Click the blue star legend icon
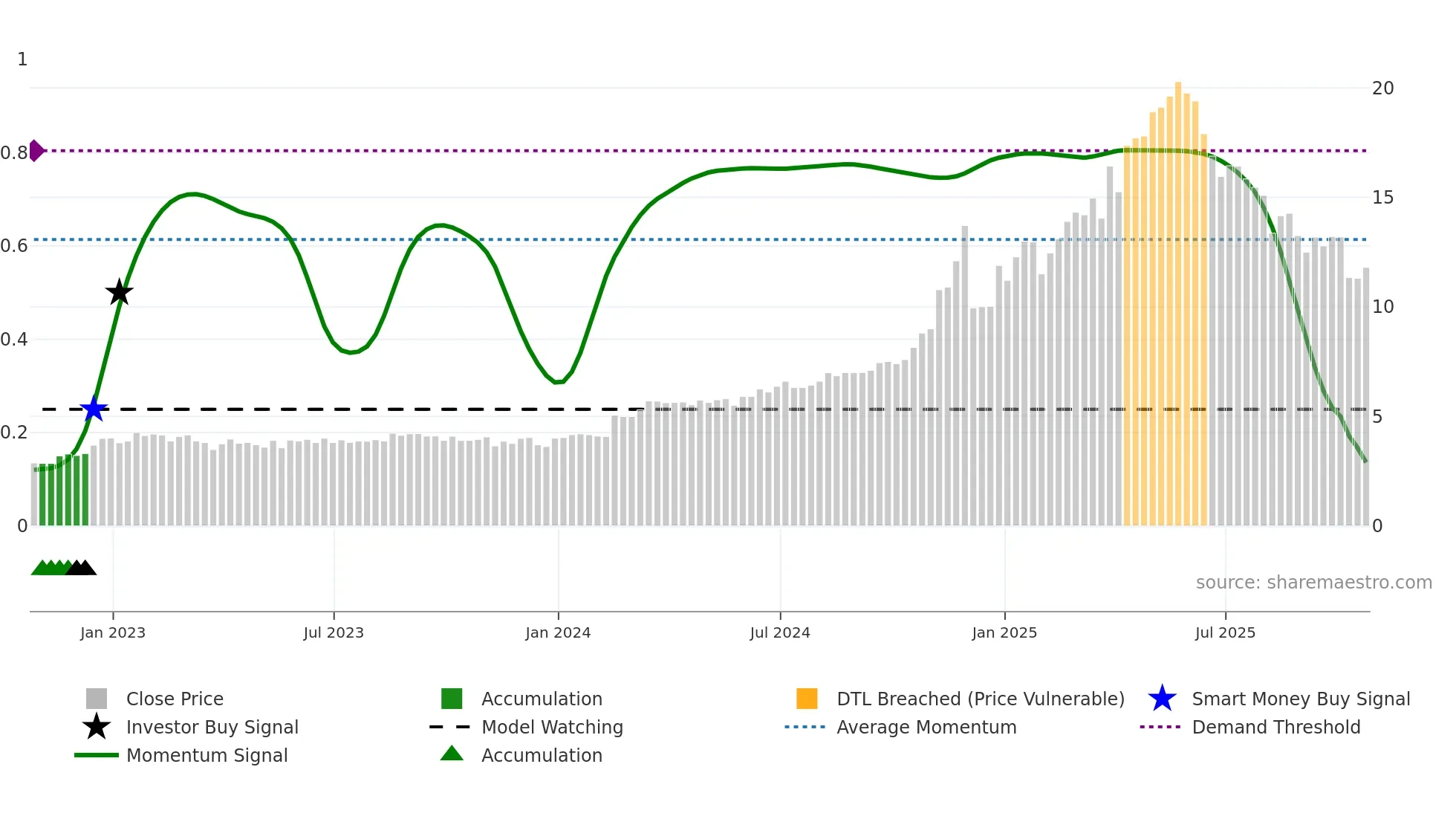 click(1162, 699)
